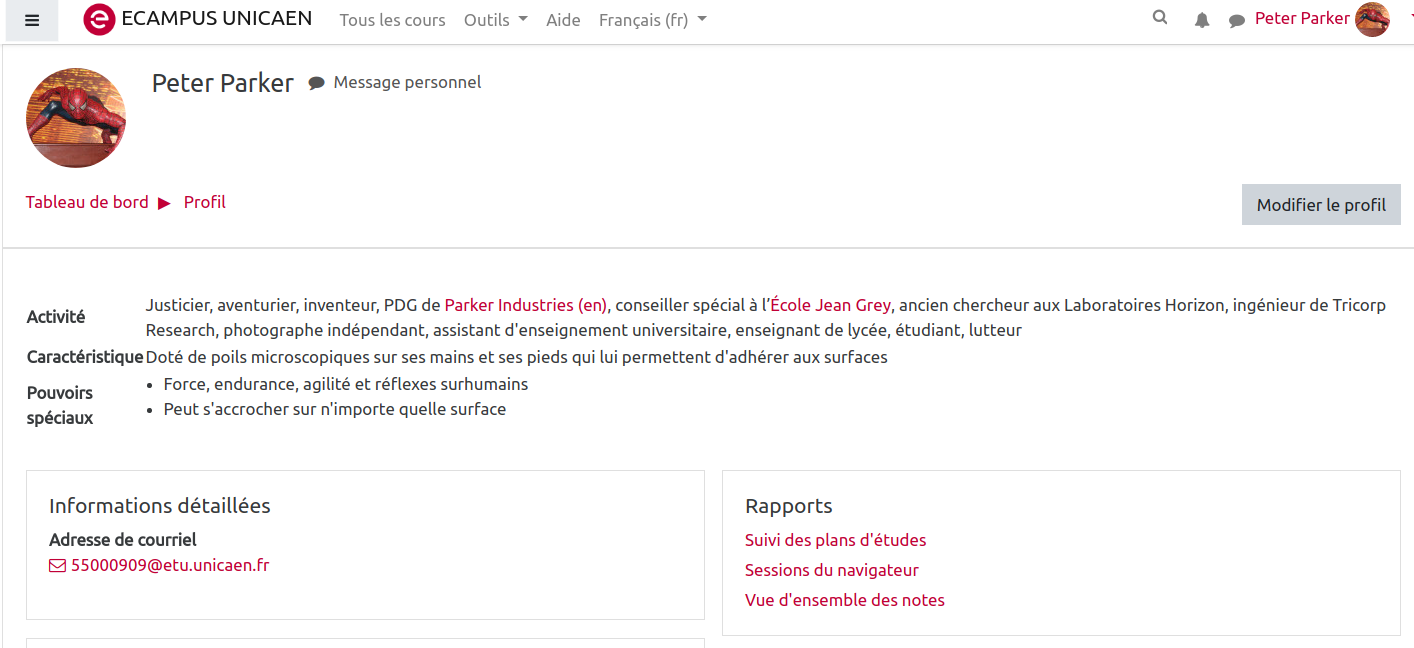Click the speech bubble beside Message personnel
The height and width of the screenshot is (648, 1414).
click(x=317, y=83)
